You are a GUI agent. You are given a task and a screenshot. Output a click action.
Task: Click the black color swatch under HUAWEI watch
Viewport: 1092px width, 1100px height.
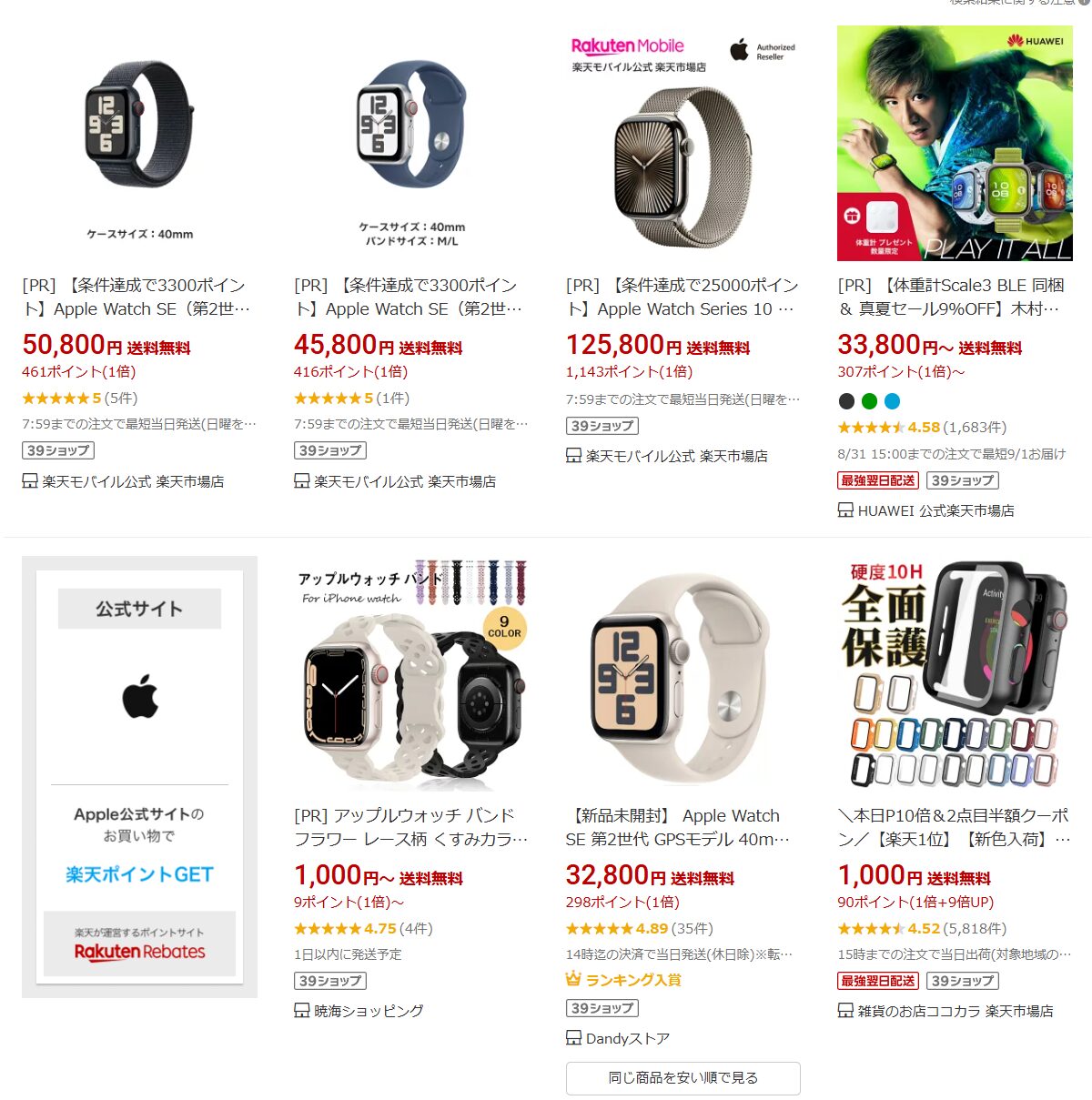pyautogui.click(x=846, y=401)
